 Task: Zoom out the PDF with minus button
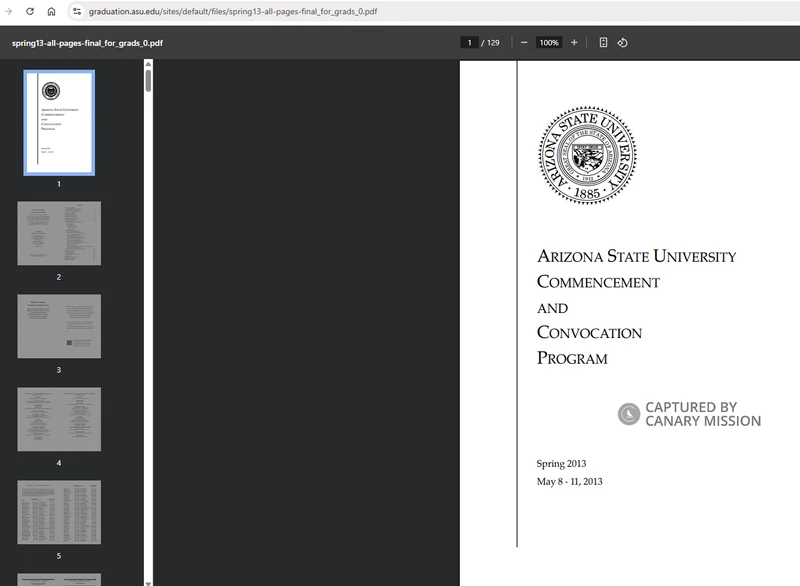524,43
